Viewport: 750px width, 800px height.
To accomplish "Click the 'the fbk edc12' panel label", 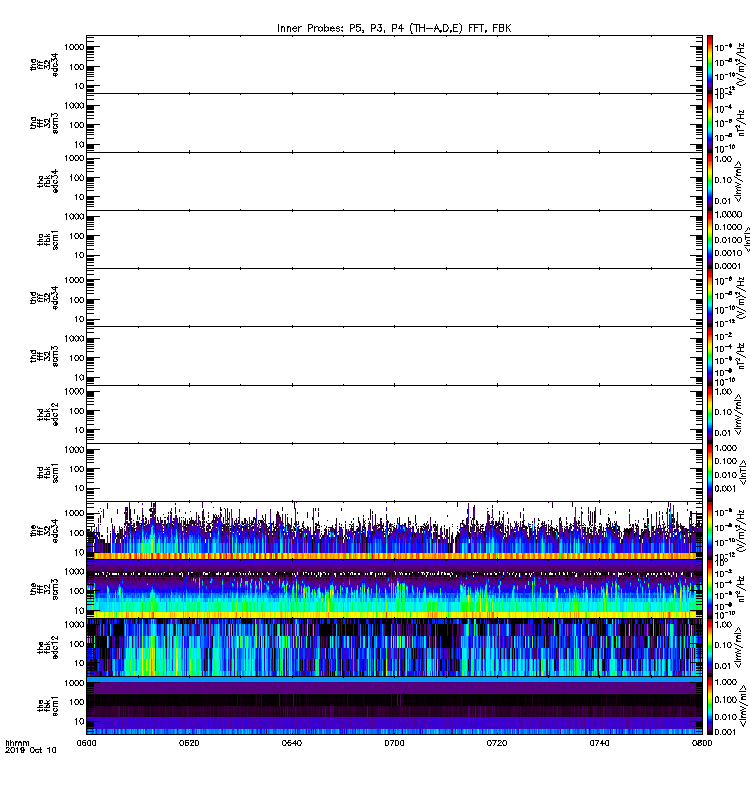I will tap(48, 647).
